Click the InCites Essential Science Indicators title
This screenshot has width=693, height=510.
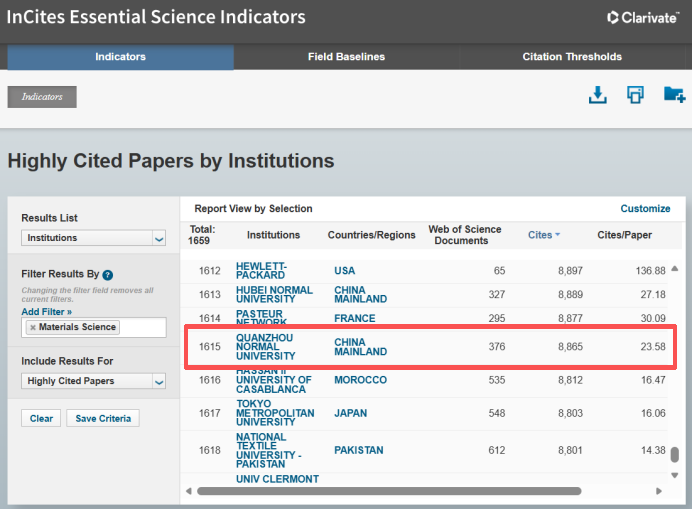[x=156, y=17]
